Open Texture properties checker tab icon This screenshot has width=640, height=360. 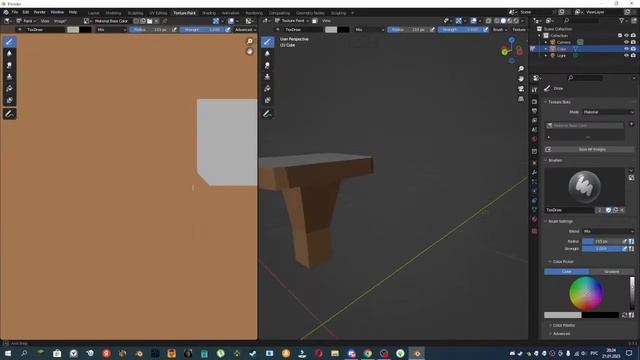click(534, 231)
